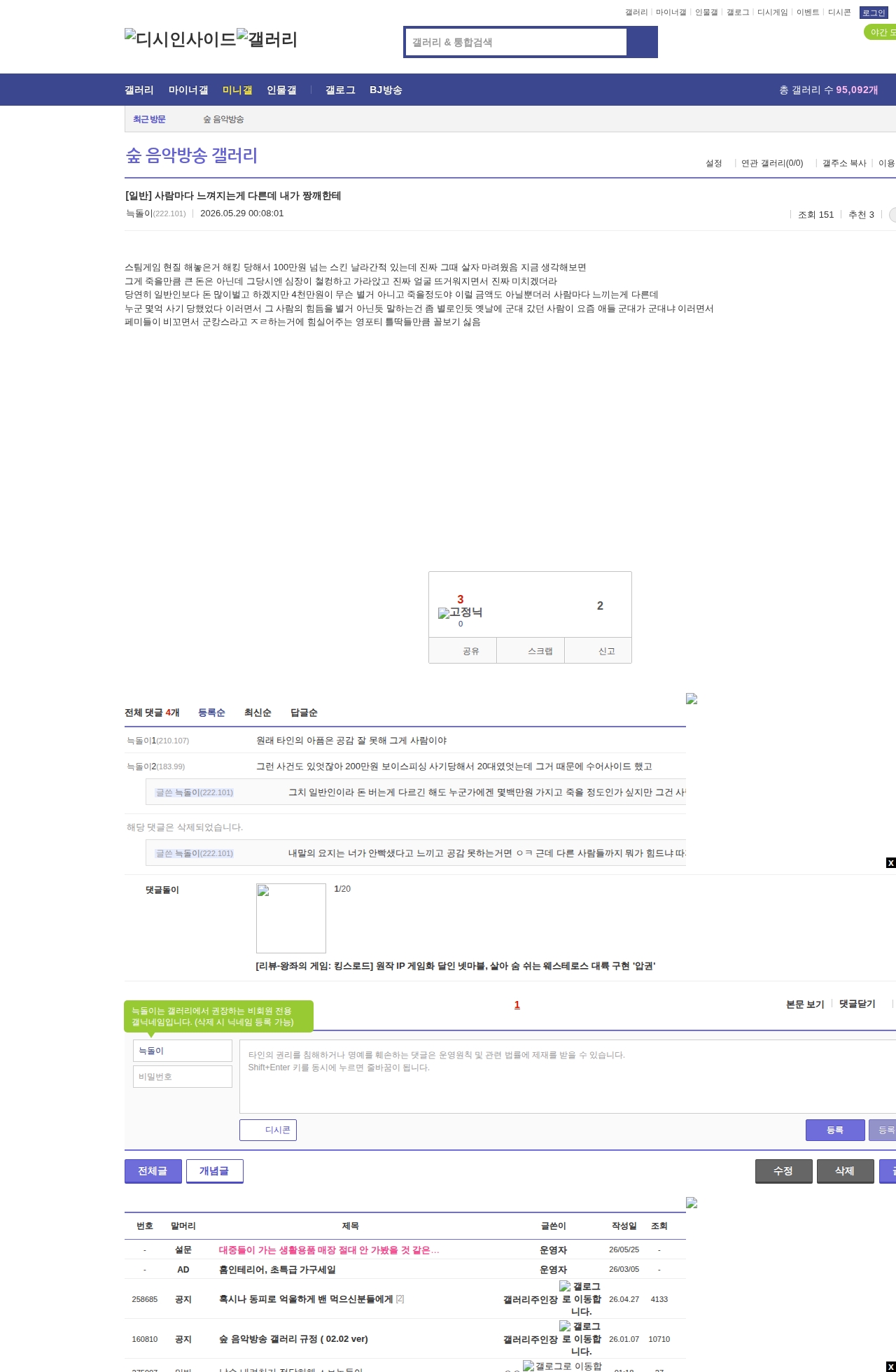Image resolution: width=896 pixels, height=1372 pixels.
Task: Click 스크랩 to scrap the post
Action: point(531,650)
